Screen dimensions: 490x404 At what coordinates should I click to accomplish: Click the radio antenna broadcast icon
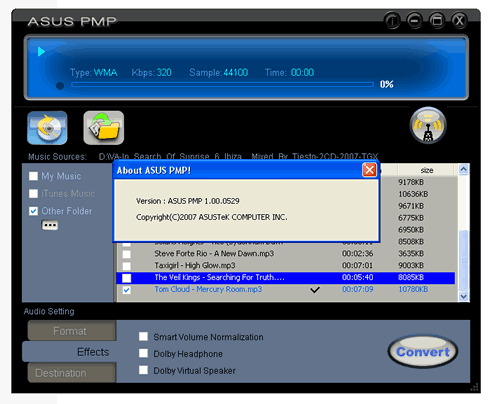click(428, 125)
